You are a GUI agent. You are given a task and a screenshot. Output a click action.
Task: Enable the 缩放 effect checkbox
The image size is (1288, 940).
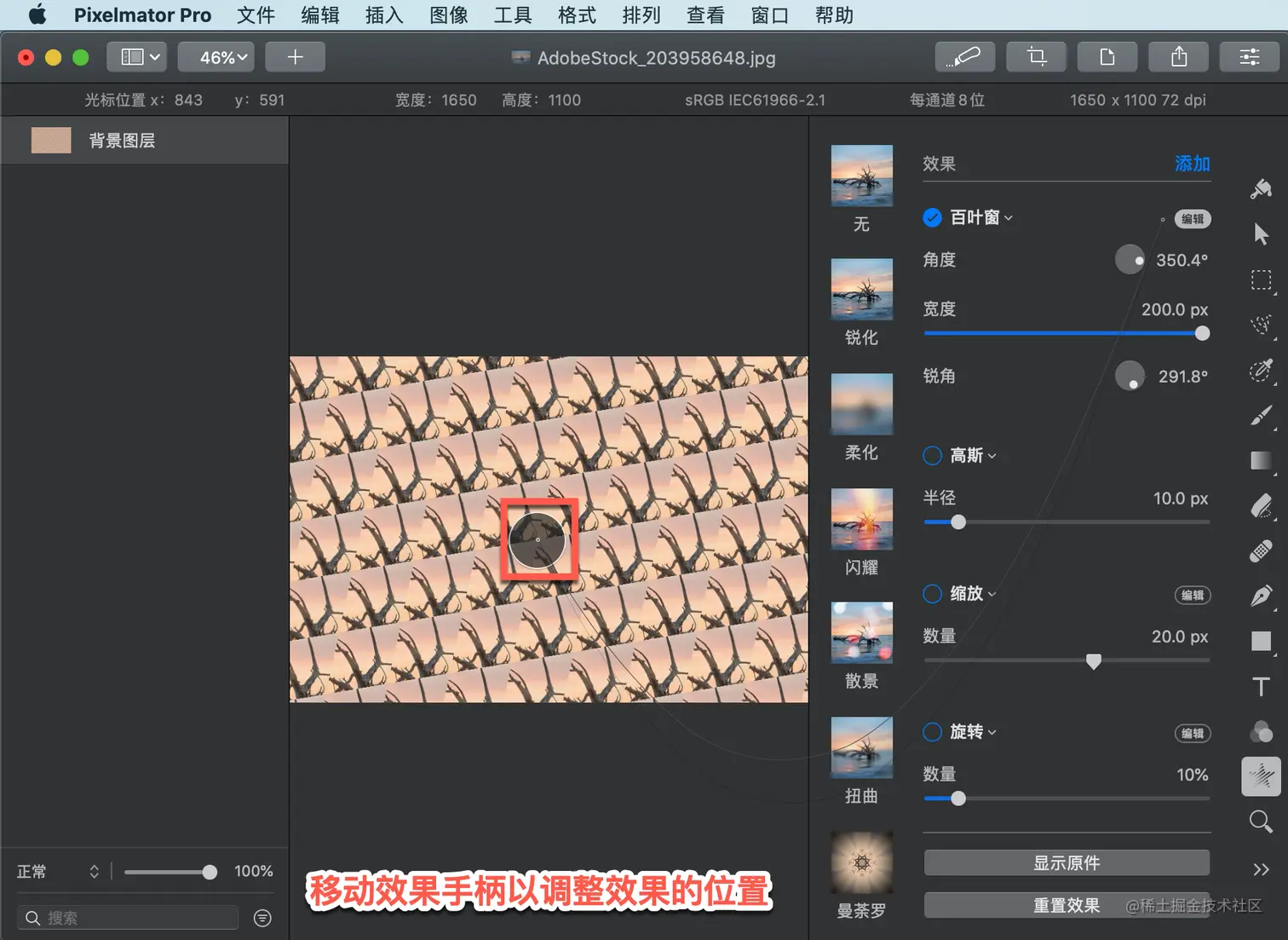click(932, 593)
